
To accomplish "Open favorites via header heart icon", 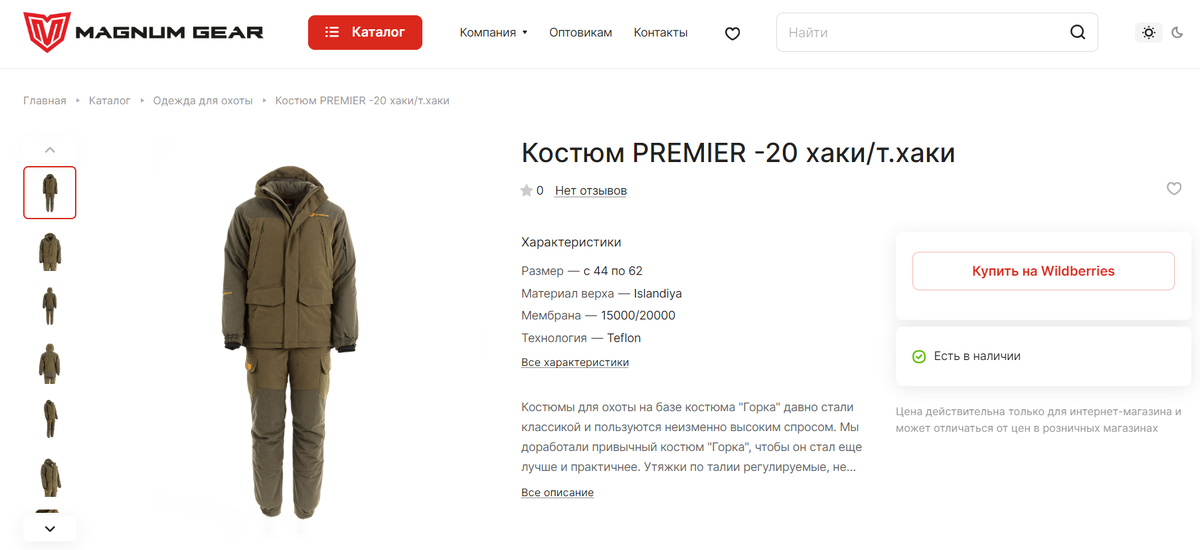I will pyautogui.click(x=732, y=33).
